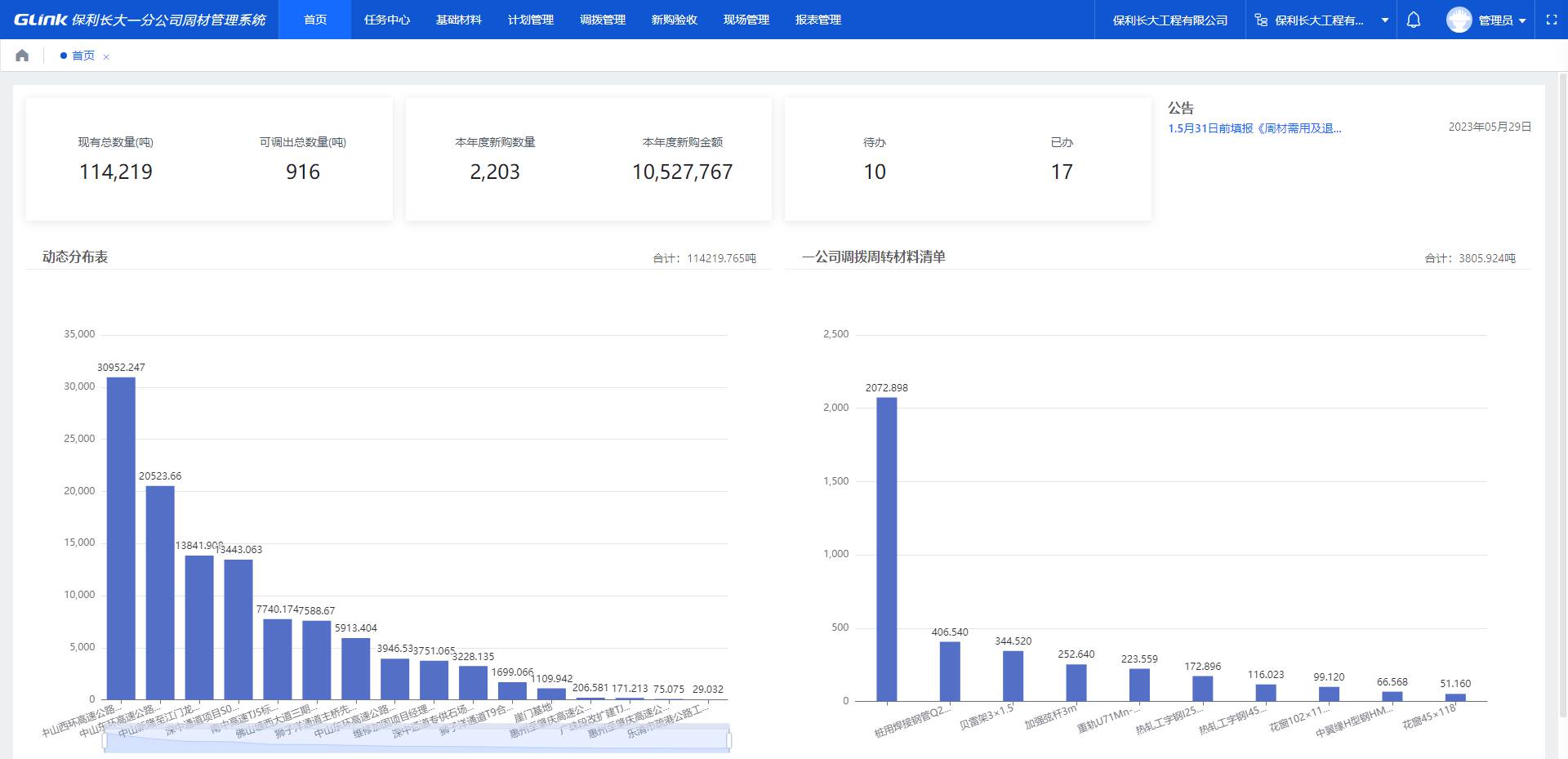1568x759 pixels.
Task: Click the administrator avatar picture
Action: (x=1459, y=20)
